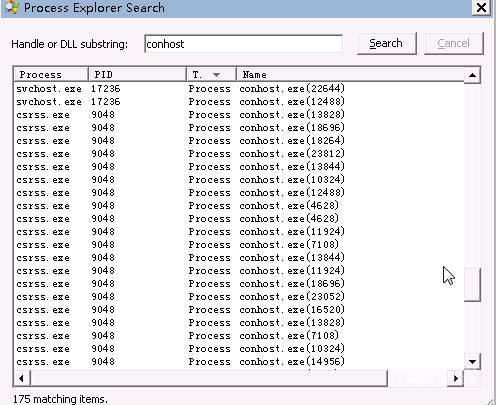Click the Process Explorer title bar icon
Viewport: 496px width, 405px height.
[x=12, y=7]
